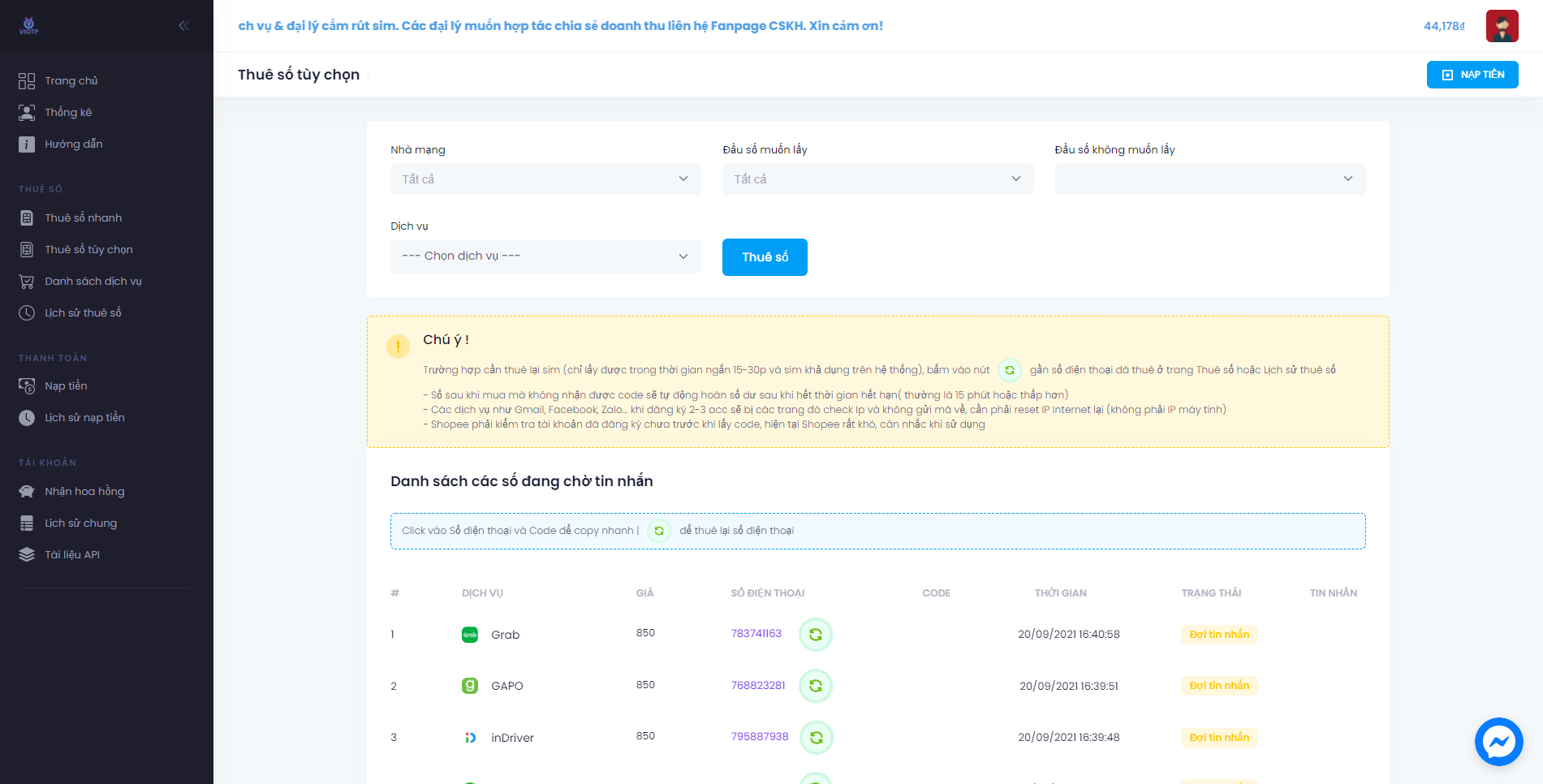Screen dimensions: 1543x784
Task: Open Danh sách dịch vụ menu item
Action: pos(93,282)
